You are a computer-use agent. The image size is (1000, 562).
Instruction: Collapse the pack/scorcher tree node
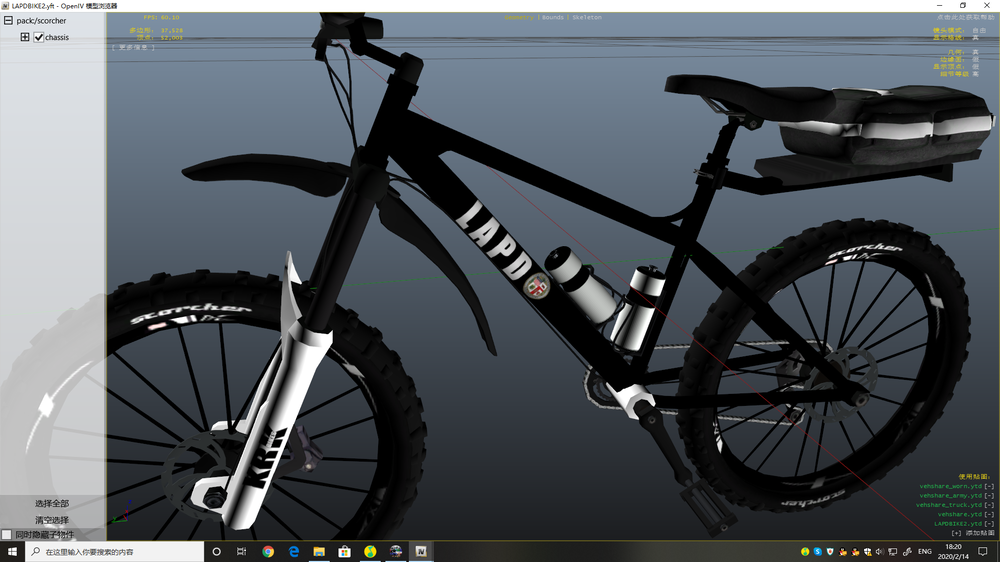[x=8, y=20]
